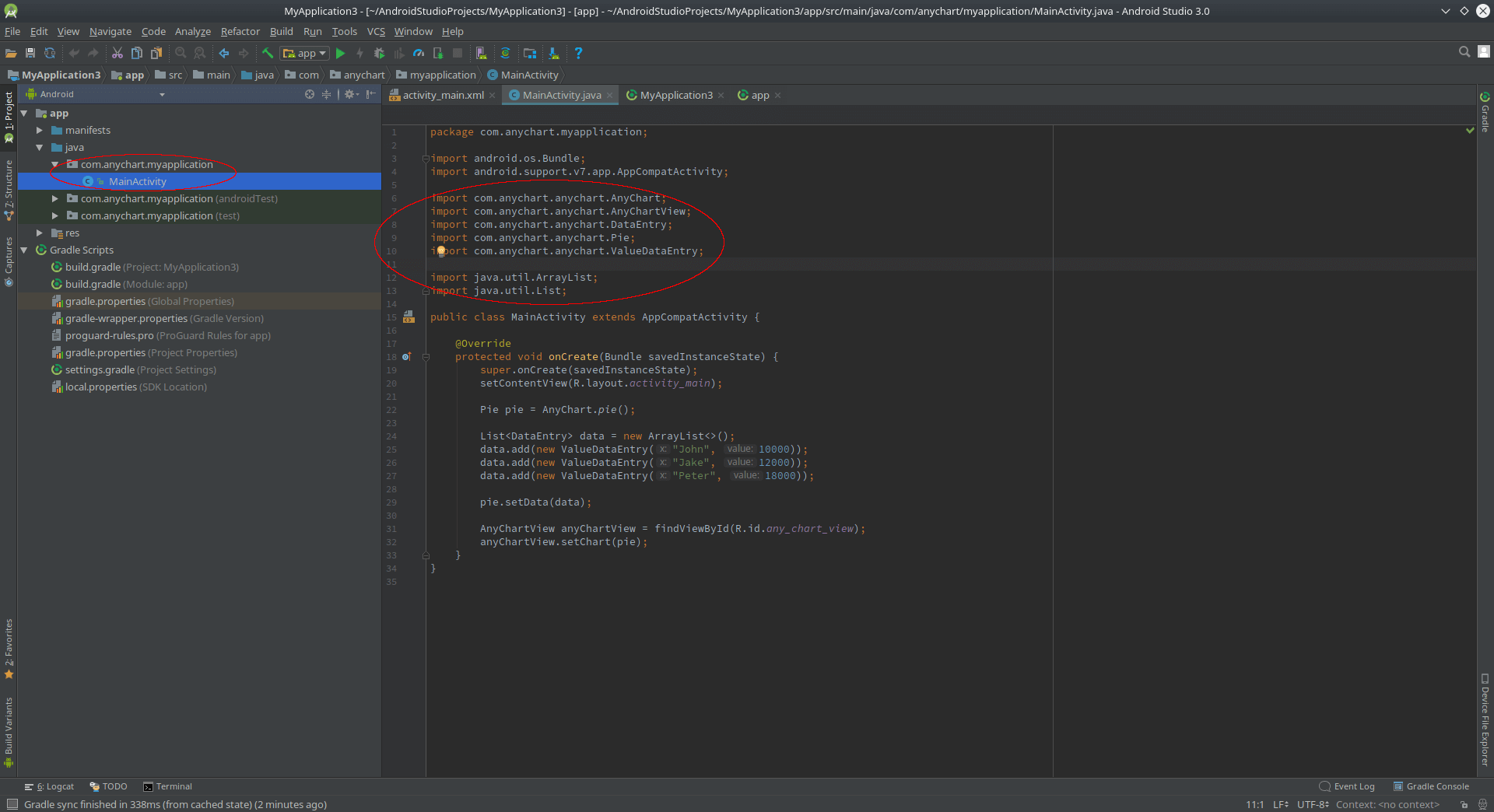Open the Event Log panel
Viewport: 1494px width, 812px height.
1347,786
